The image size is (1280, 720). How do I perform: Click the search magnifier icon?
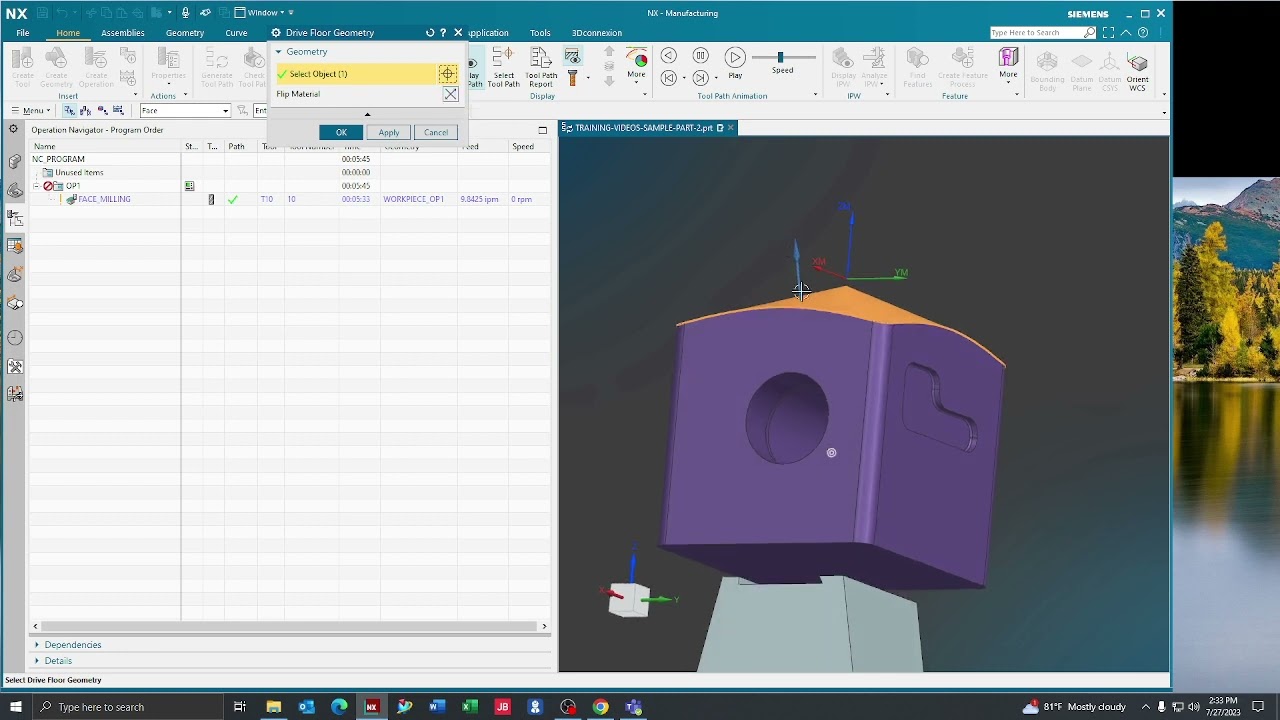click(x=1089, y=33)
